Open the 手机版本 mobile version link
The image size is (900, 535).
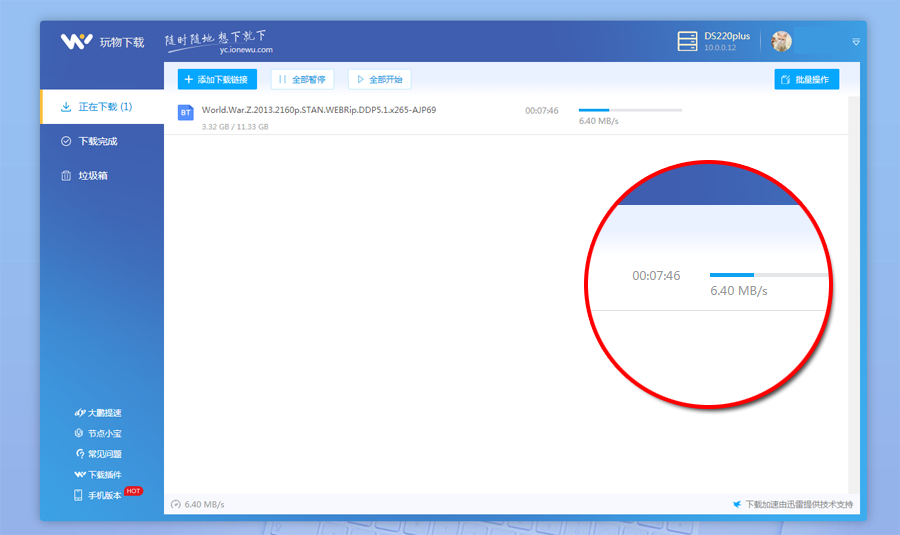[98, 495]
